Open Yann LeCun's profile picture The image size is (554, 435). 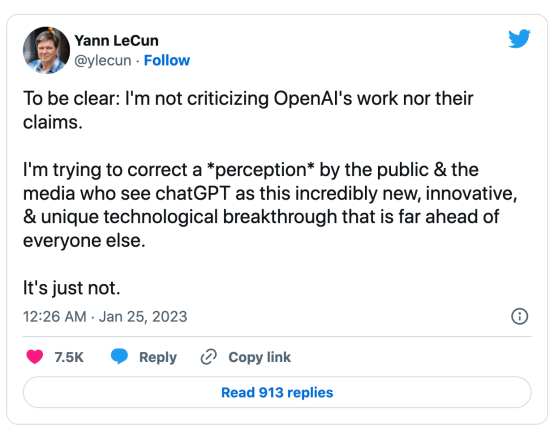[x=46, y=50]
